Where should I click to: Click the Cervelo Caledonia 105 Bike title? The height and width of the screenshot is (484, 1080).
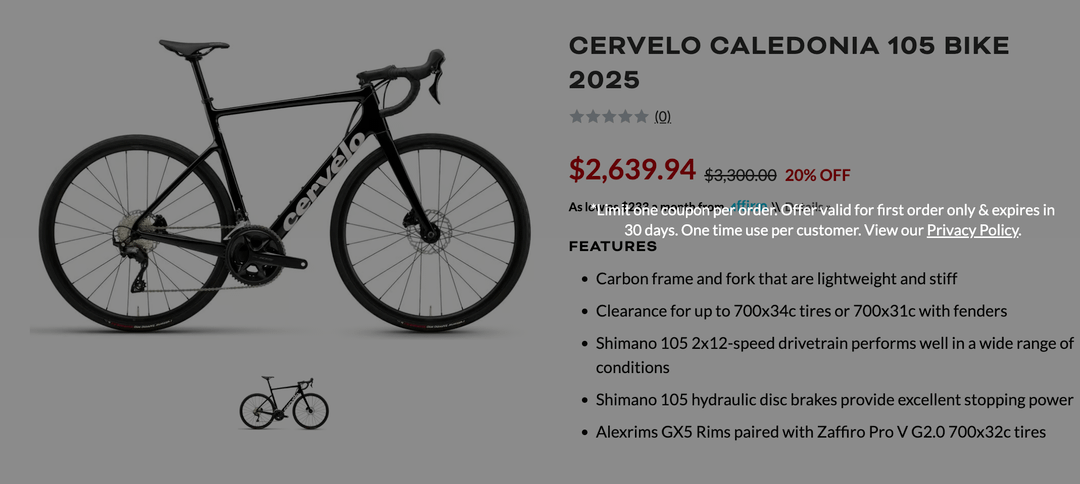[x=788, y=62]
